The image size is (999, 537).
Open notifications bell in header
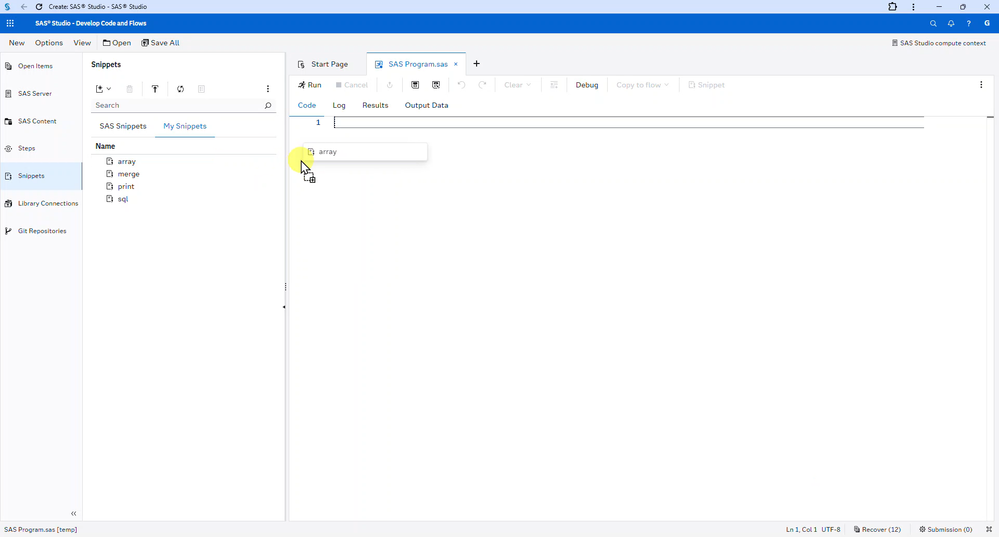click(951, 24)
